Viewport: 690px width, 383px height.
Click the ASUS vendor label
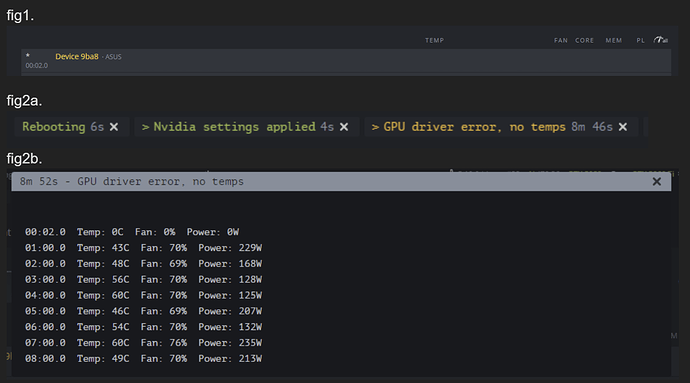click(x=113, y=57)
